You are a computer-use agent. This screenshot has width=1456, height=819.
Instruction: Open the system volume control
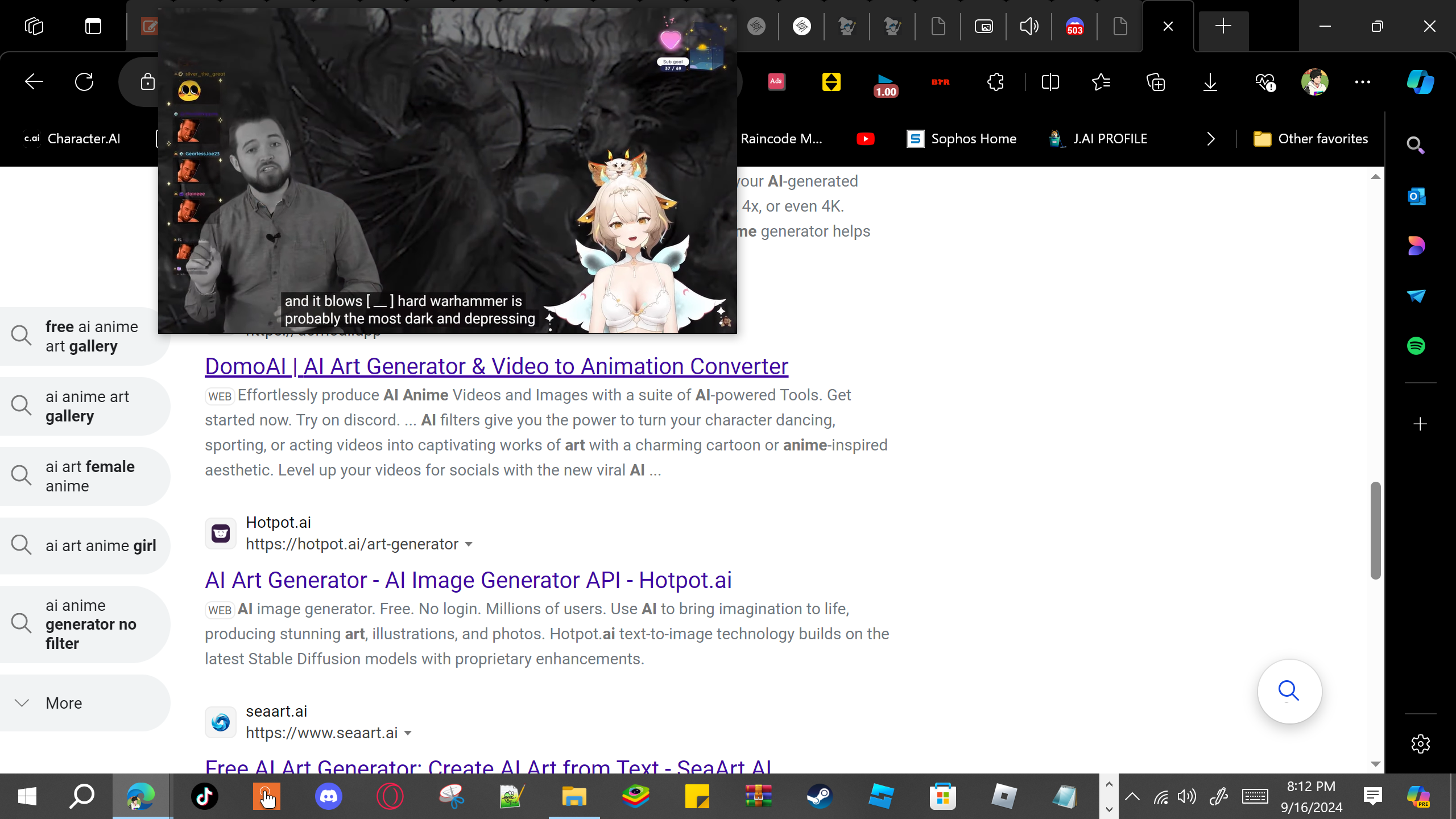[x=1187, y=796]
